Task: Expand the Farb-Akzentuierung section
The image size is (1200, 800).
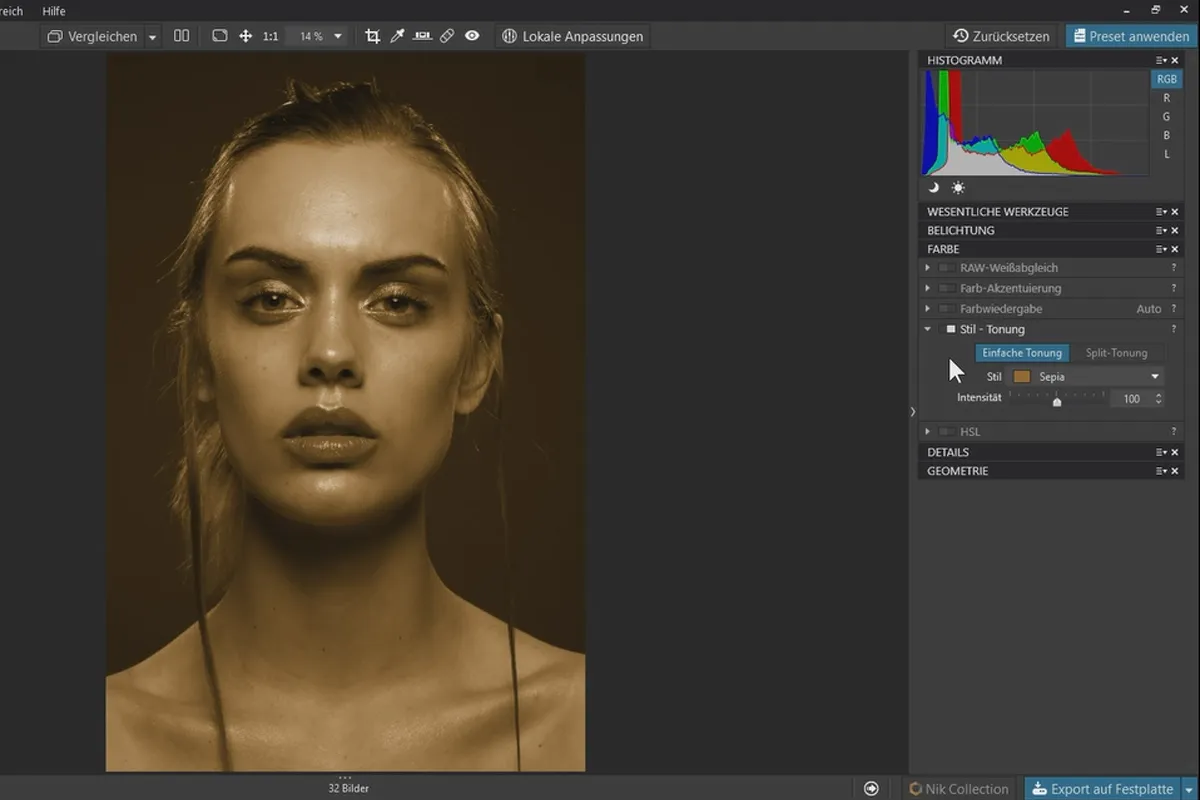Action: (928, 288)
